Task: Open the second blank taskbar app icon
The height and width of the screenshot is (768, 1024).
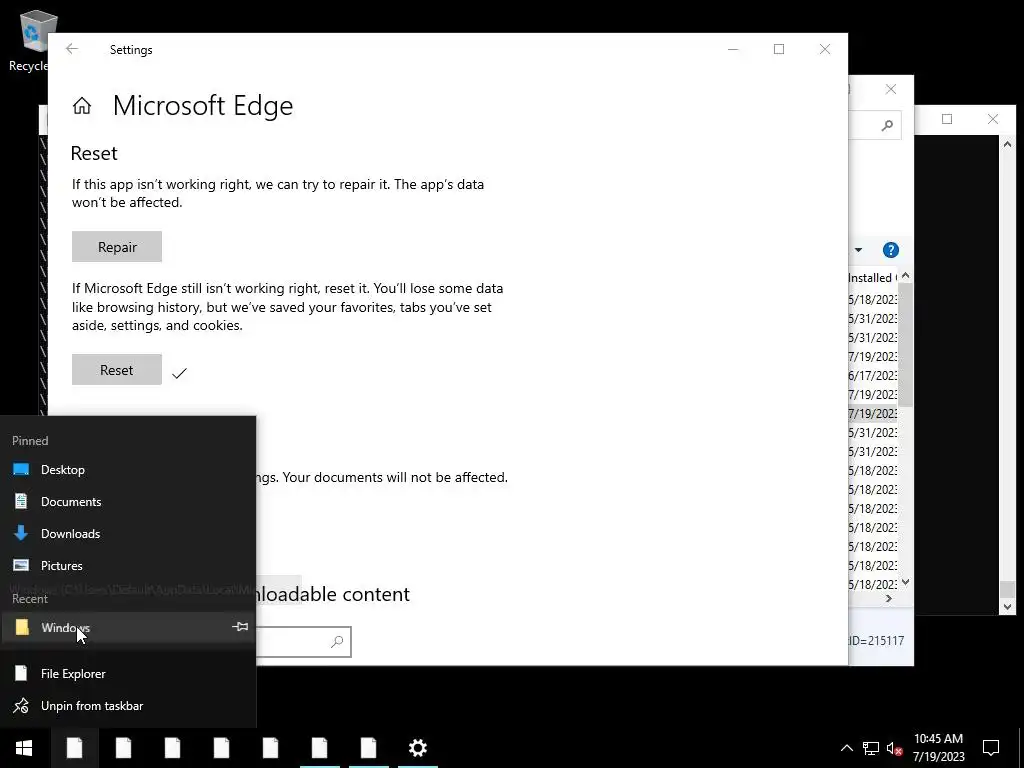Action: point(123,748)
